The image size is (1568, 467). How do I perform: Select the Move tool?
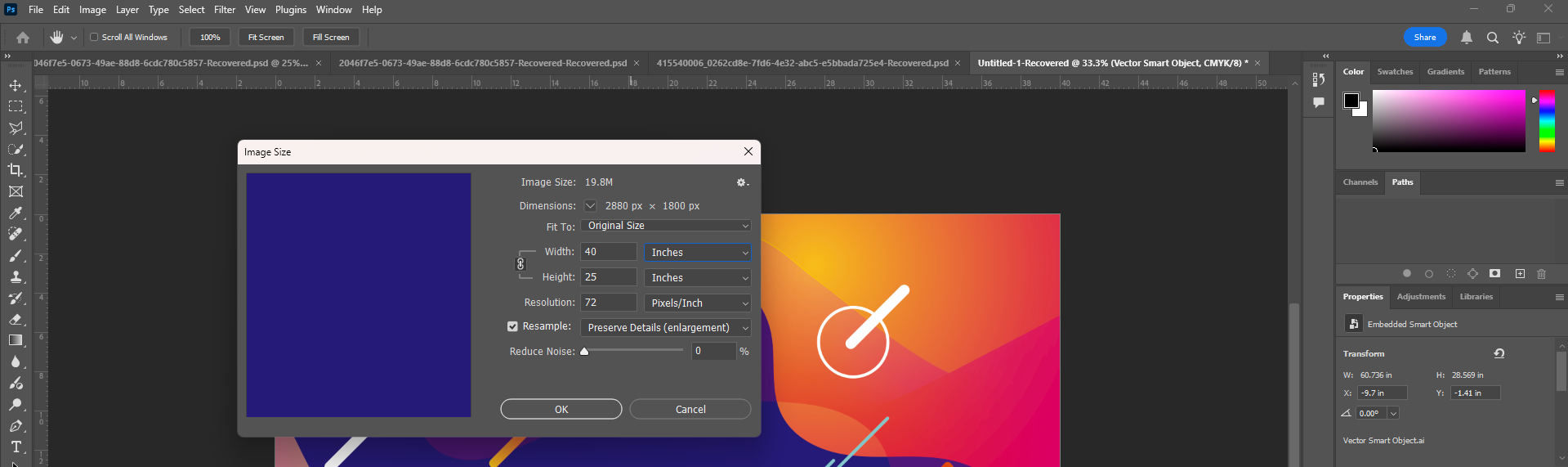pos(16,85)
